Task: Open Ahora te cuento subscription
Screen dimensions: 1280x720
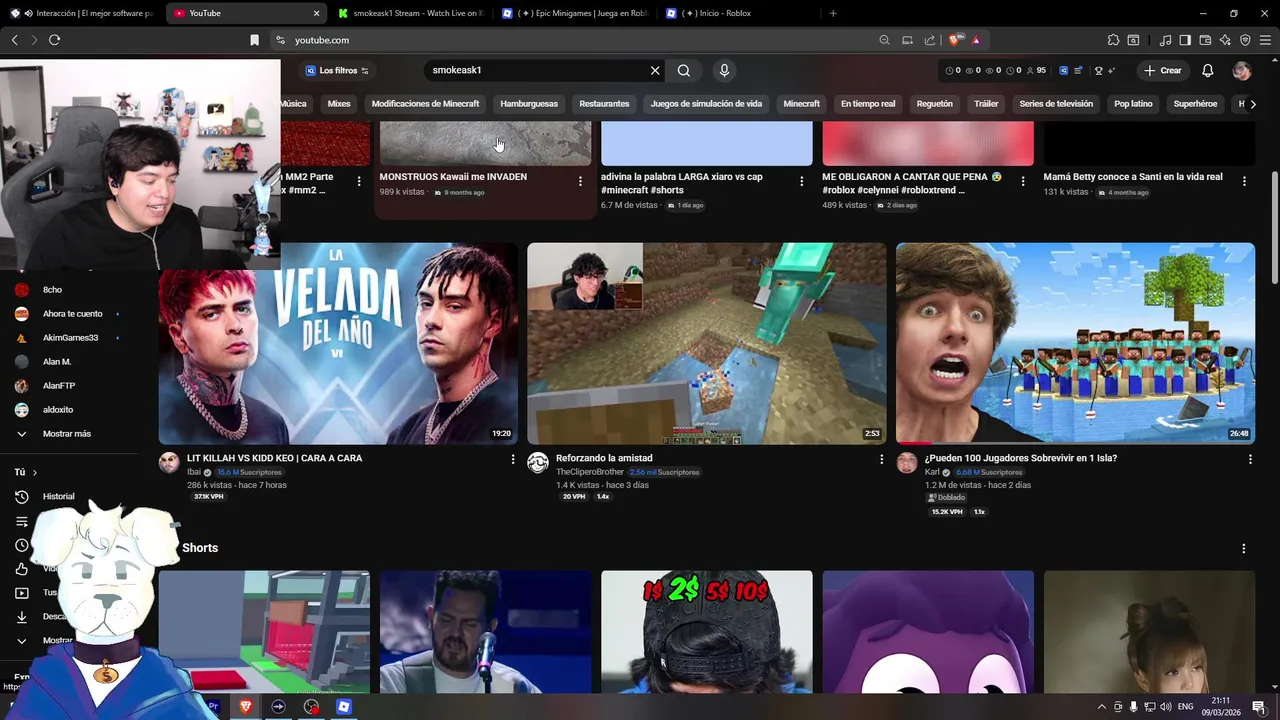Action: [72, 314]
